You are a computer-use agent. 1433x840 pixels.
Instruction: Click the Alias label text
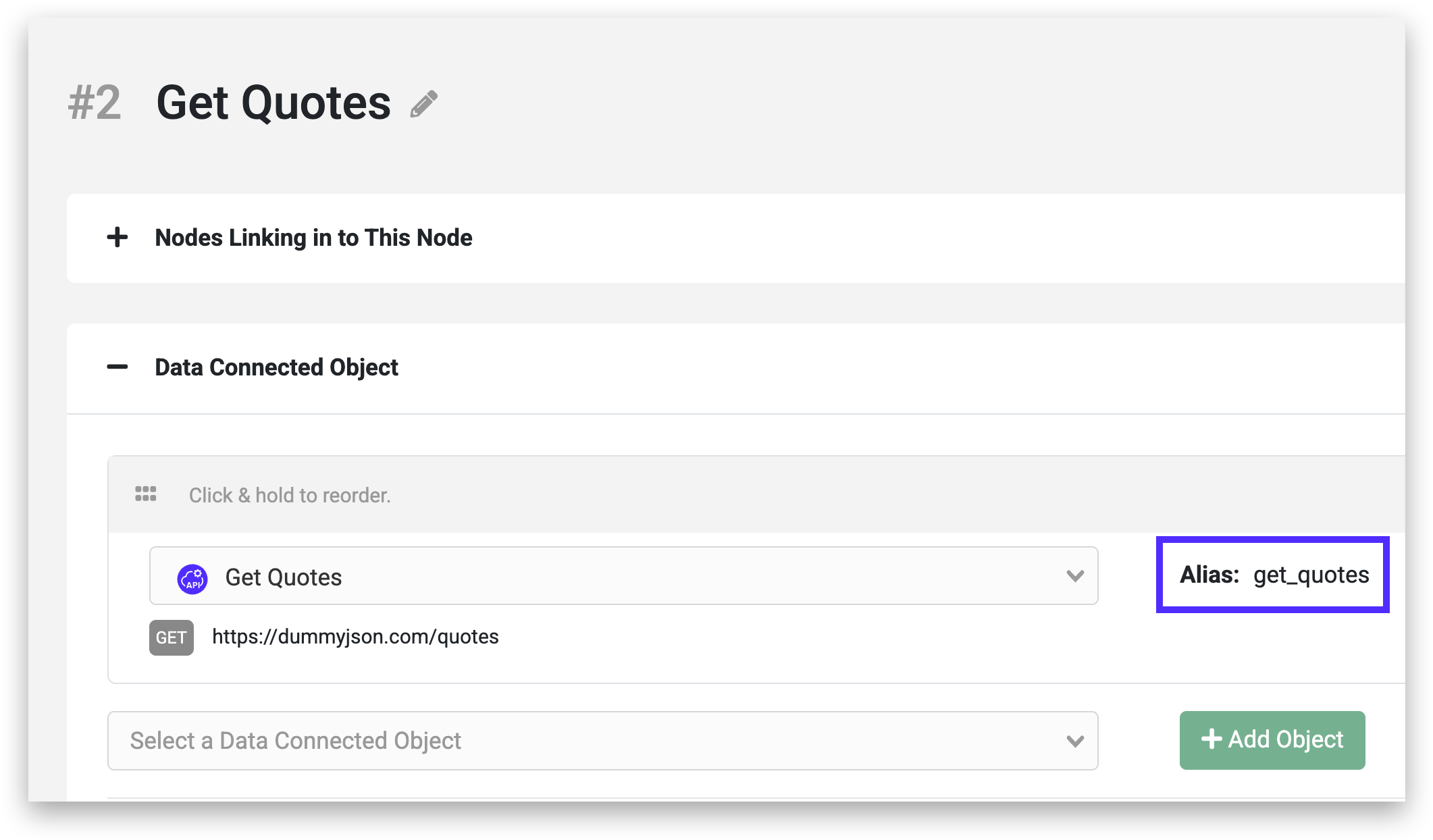point(1209,575)
